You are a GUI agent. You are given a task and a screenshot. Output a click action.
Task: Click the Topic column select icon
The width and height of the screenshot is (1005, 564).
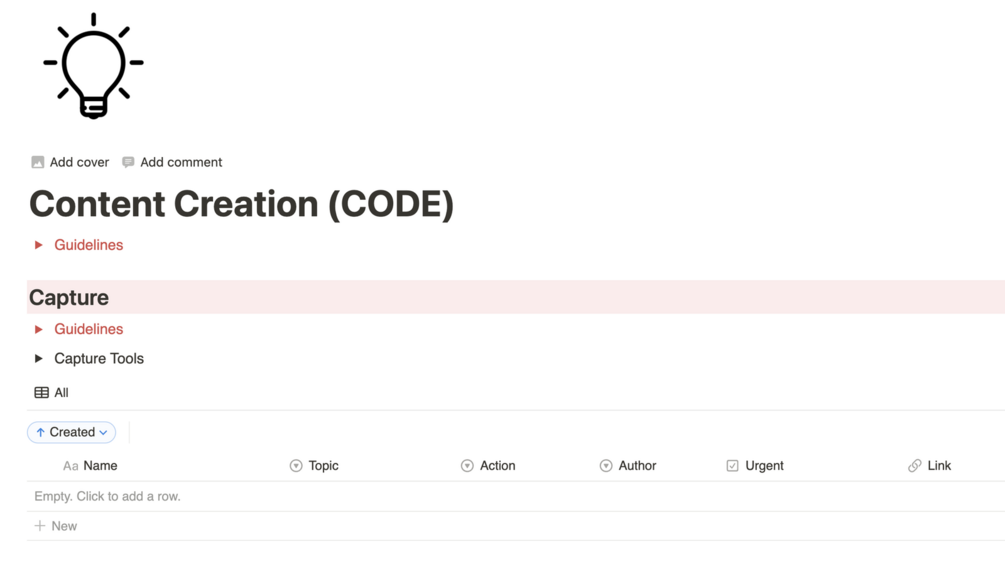point(295,466)
